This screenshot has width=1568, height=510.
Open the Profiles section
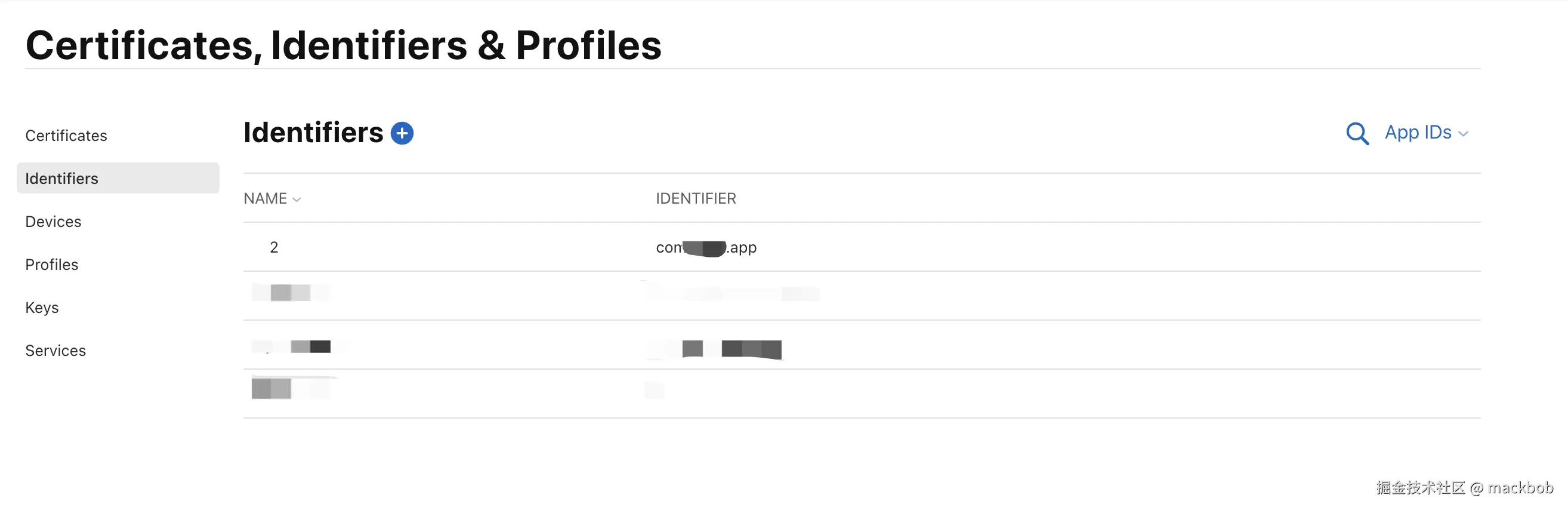(52, 265)
